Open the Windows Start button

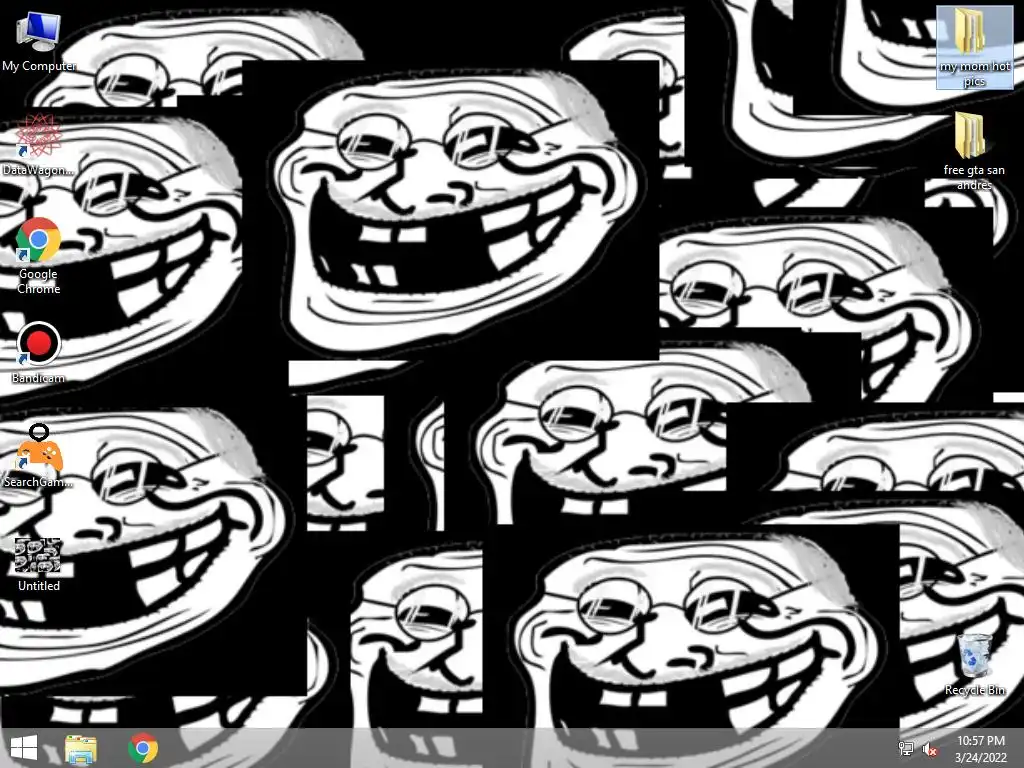[x=24, y=748]
